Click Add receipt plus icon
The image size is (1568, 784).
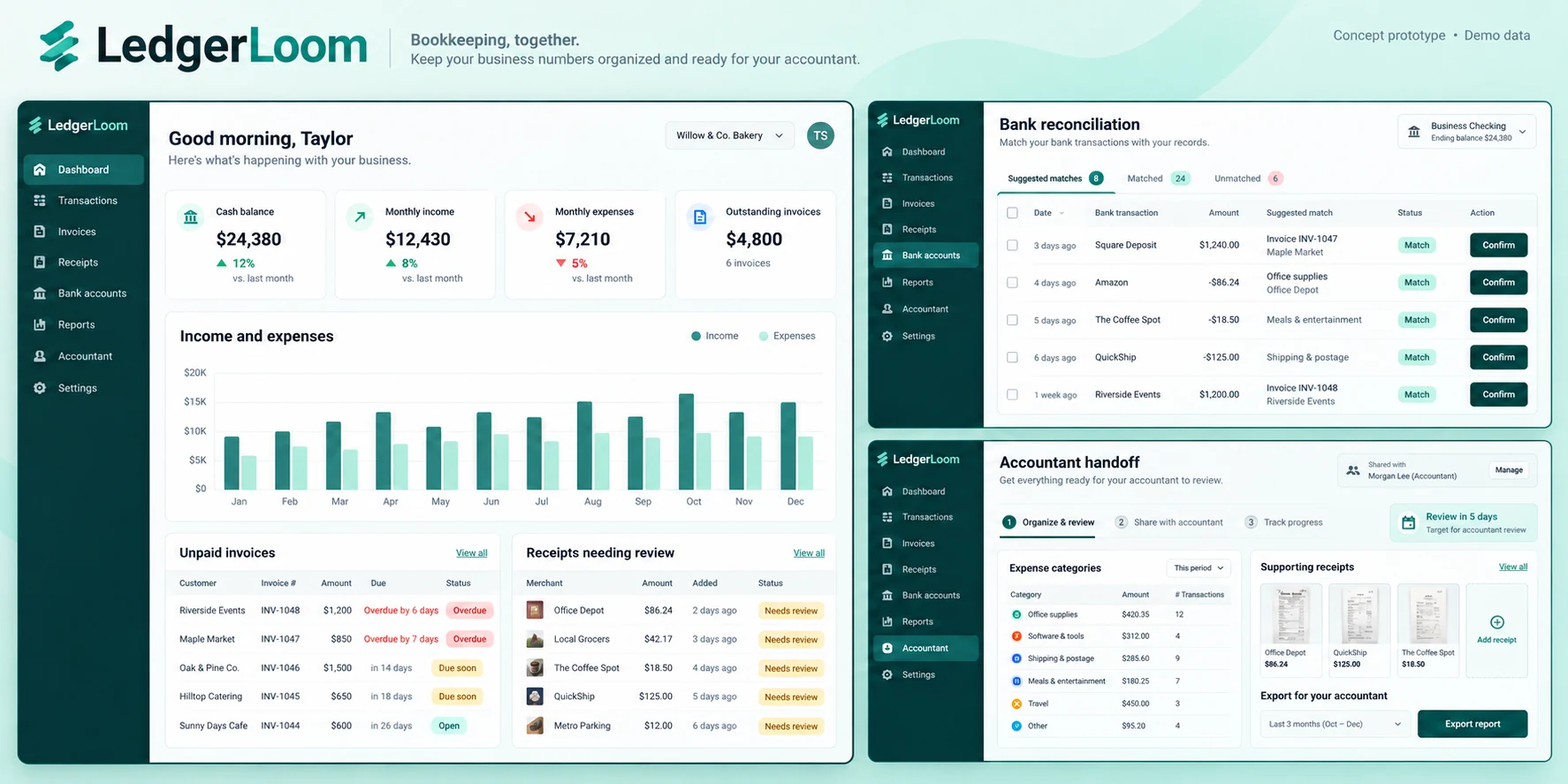tap(1496, 622)
